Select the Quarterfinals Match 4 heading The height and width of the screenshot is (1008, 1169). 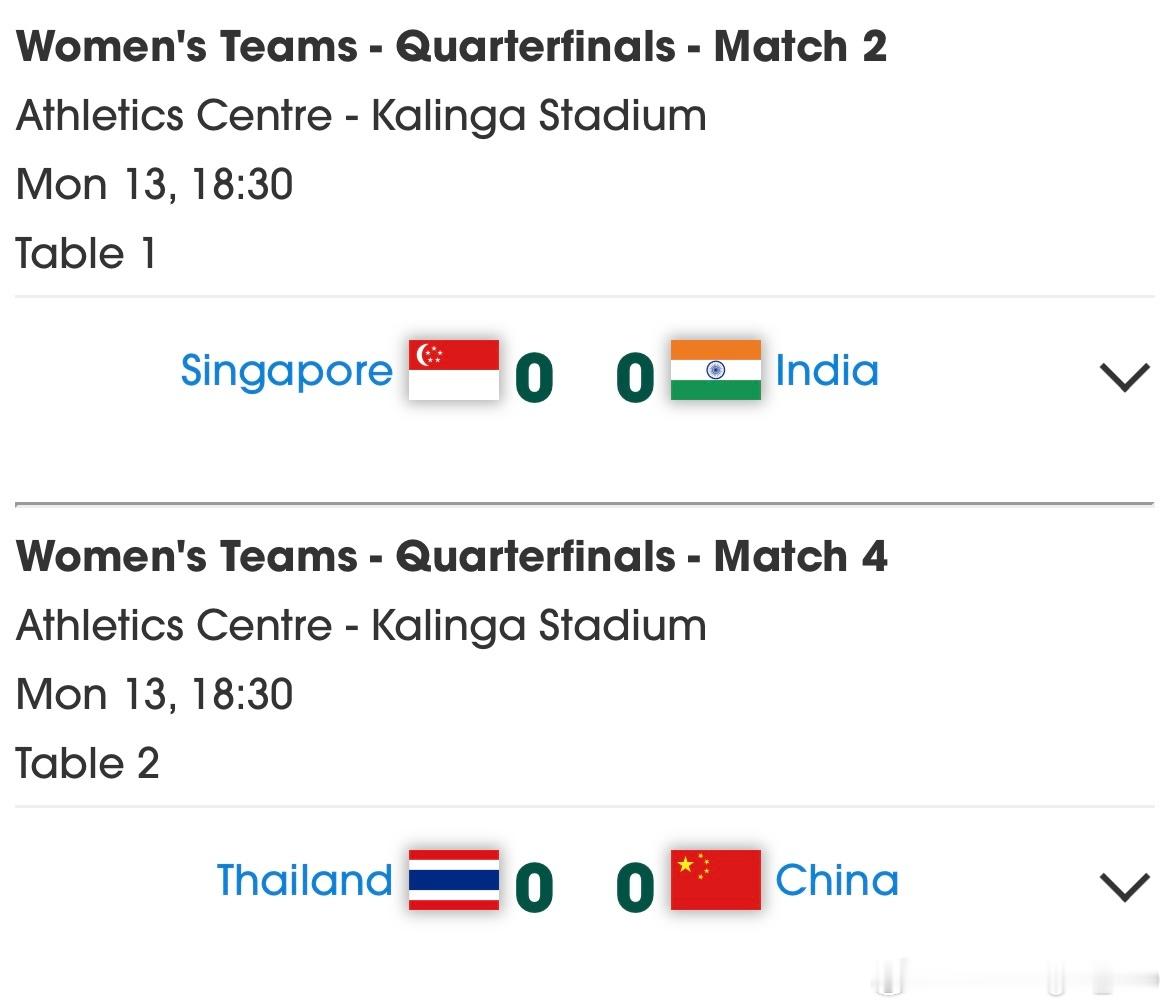click(x=452, y=557)
